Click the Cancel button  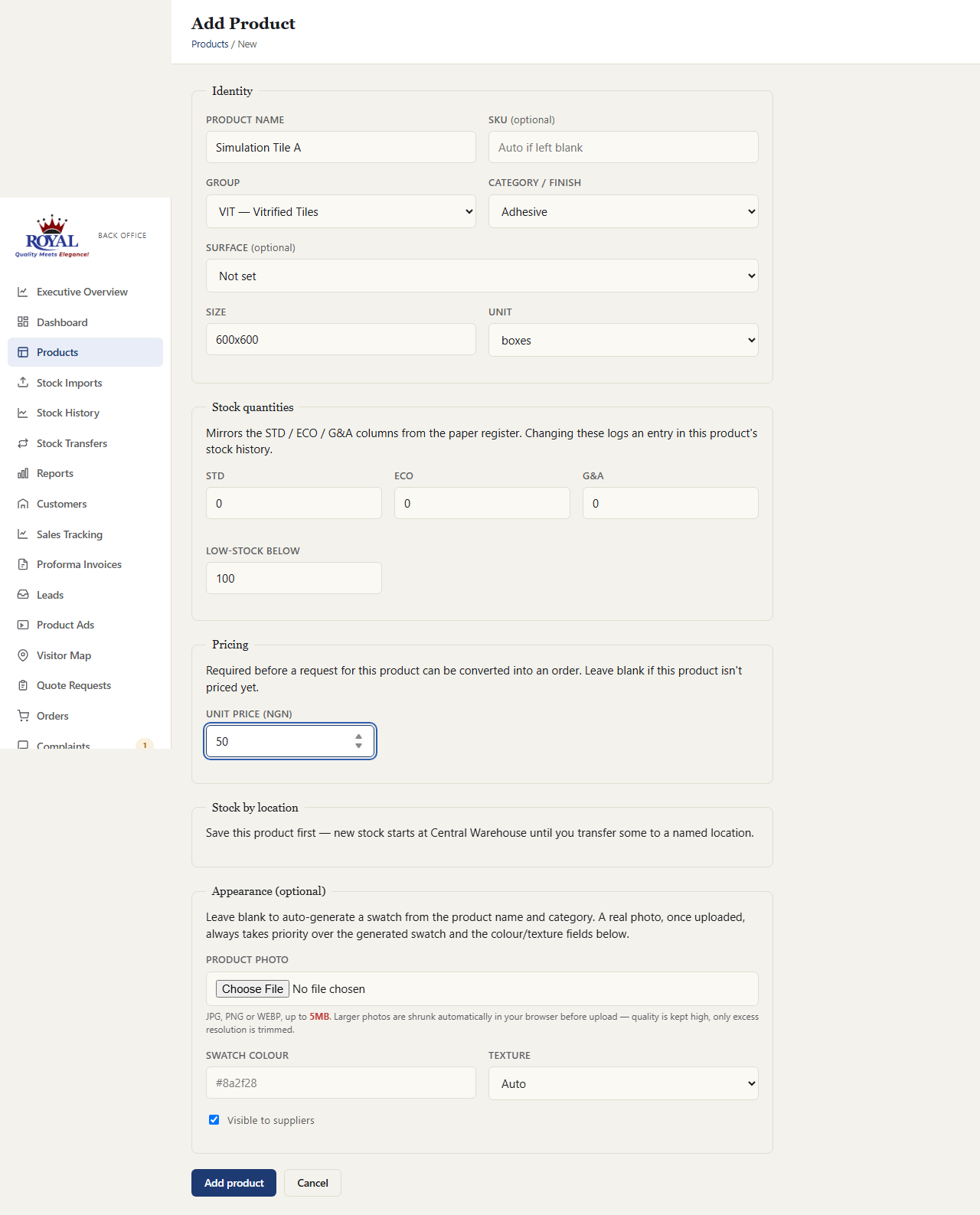point(312,1183)
